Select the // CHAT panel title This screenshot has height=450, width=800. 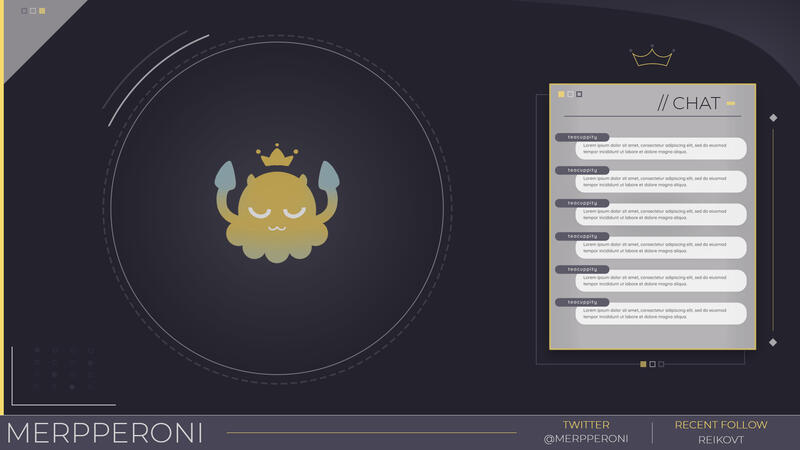(x=688, y=103)
